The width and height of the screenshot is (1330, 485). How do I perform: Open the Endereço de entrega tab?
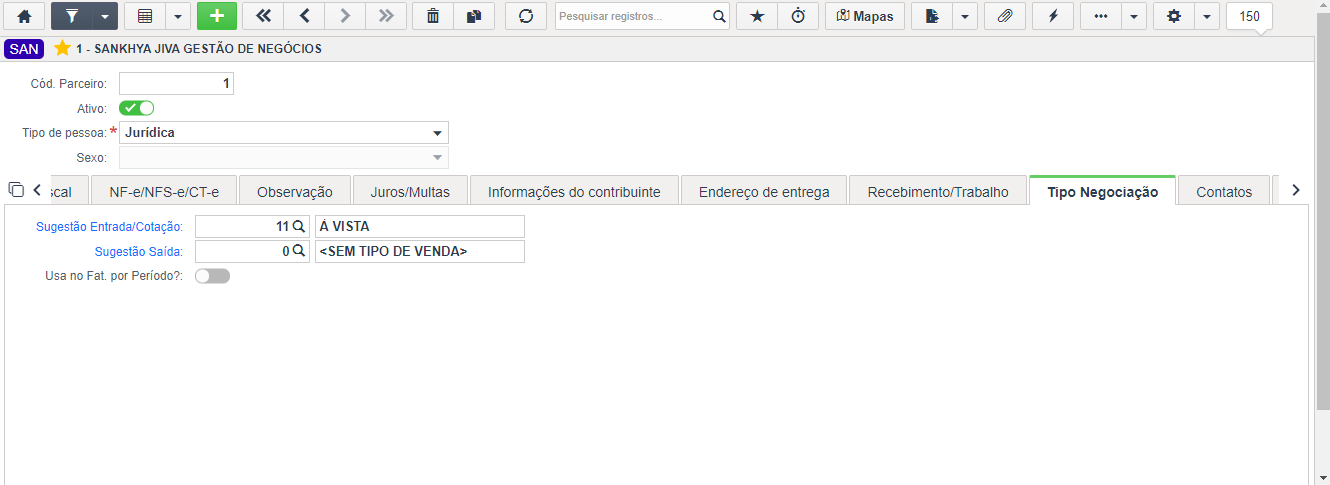(x=764, y=192)
